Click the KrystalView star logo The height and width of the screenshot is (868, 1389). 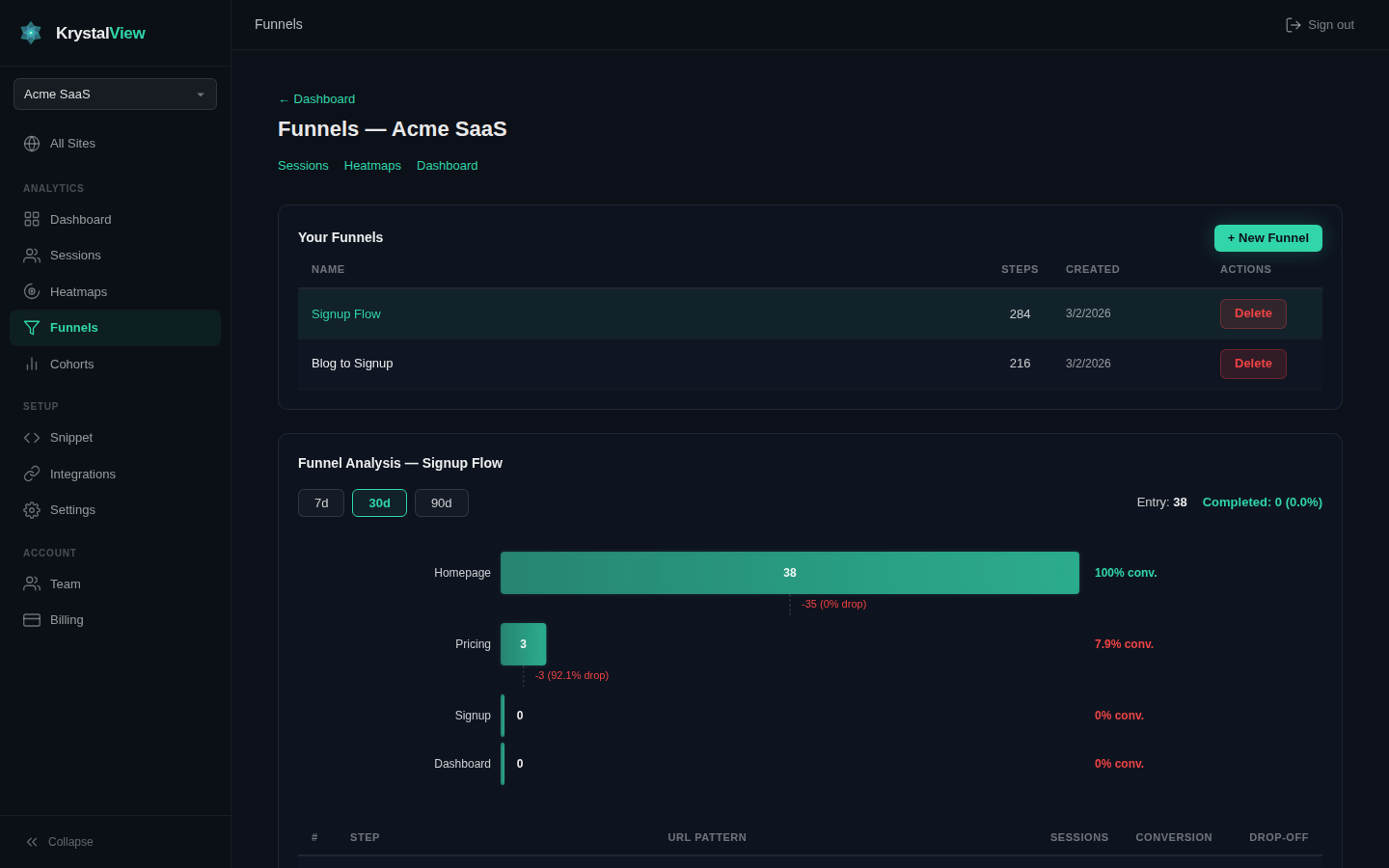30,32
